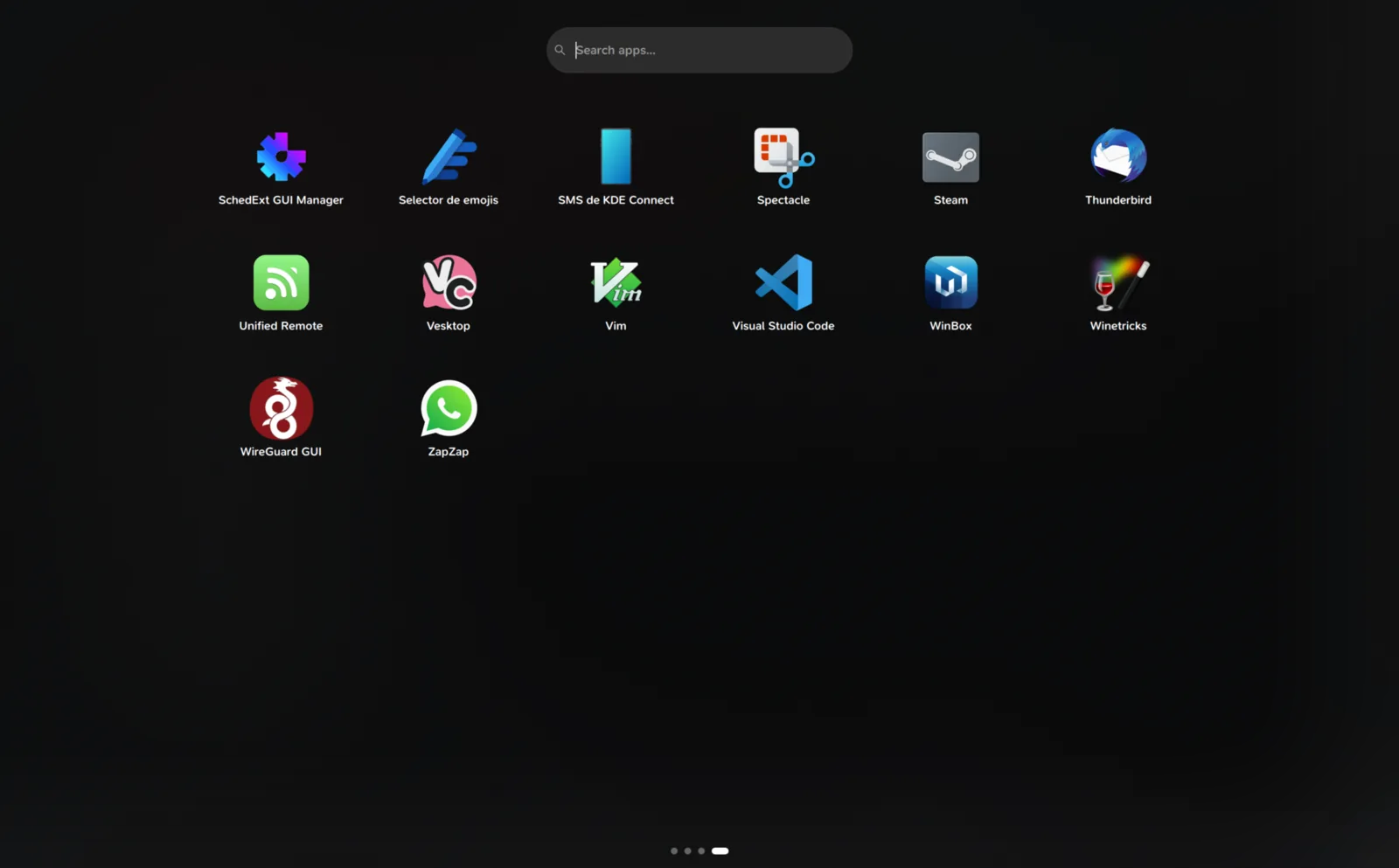Launch Spectacle screenshot tool
Screen dimensions: 1399x868
coord(783,157)
